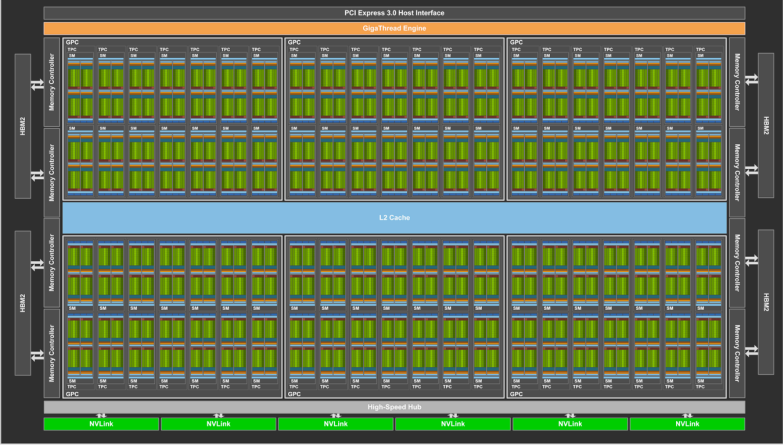The image size is (783, 445).
Task: Click the GPC label of the top-middle cluster
Action: coord(294,43)
